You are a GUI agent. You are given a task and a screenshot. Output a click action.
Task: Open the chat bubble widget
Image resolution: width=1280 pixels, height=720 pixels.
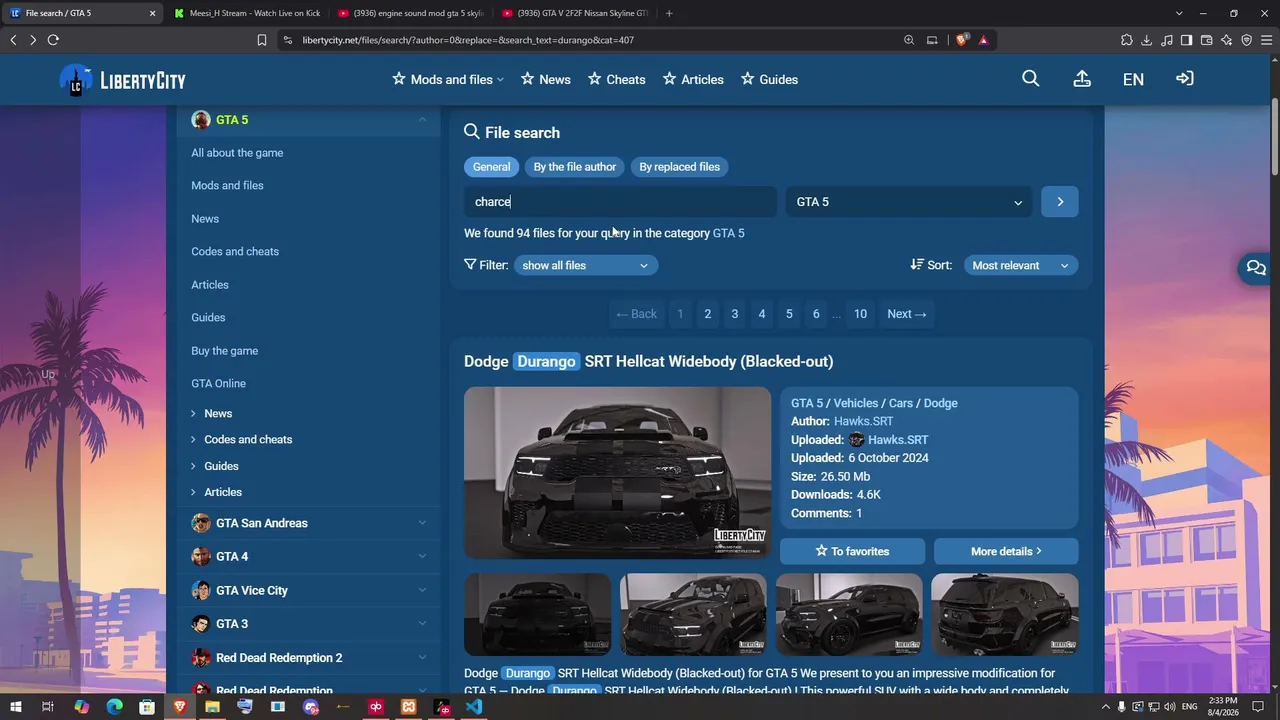tap(1256, 268)
